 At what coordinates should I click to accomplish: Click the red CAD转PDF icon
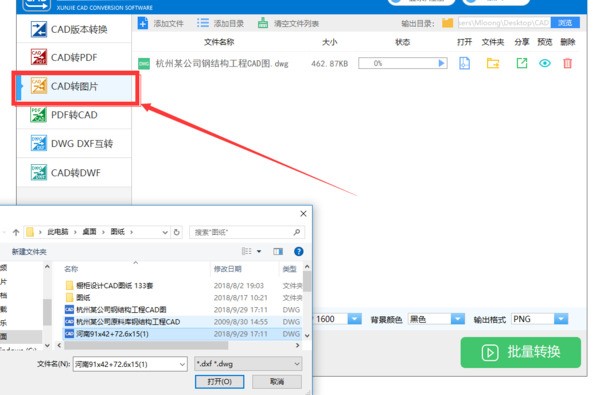(39, 57)
